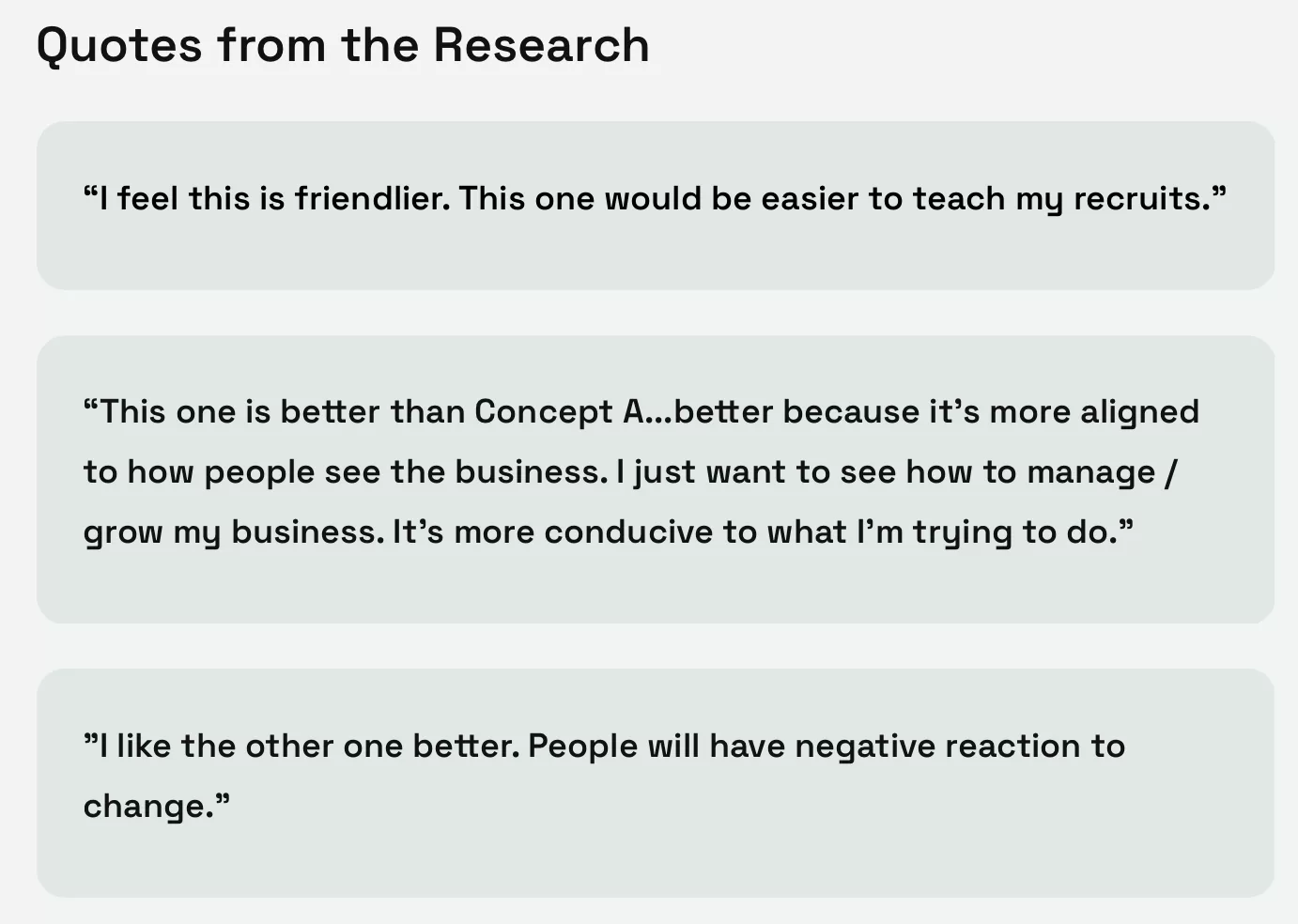Viewport: 1298px width, 924px height.
Task: Click the word "change" ending the third quote
Action: pyautogui.click(x=144, y=806)
